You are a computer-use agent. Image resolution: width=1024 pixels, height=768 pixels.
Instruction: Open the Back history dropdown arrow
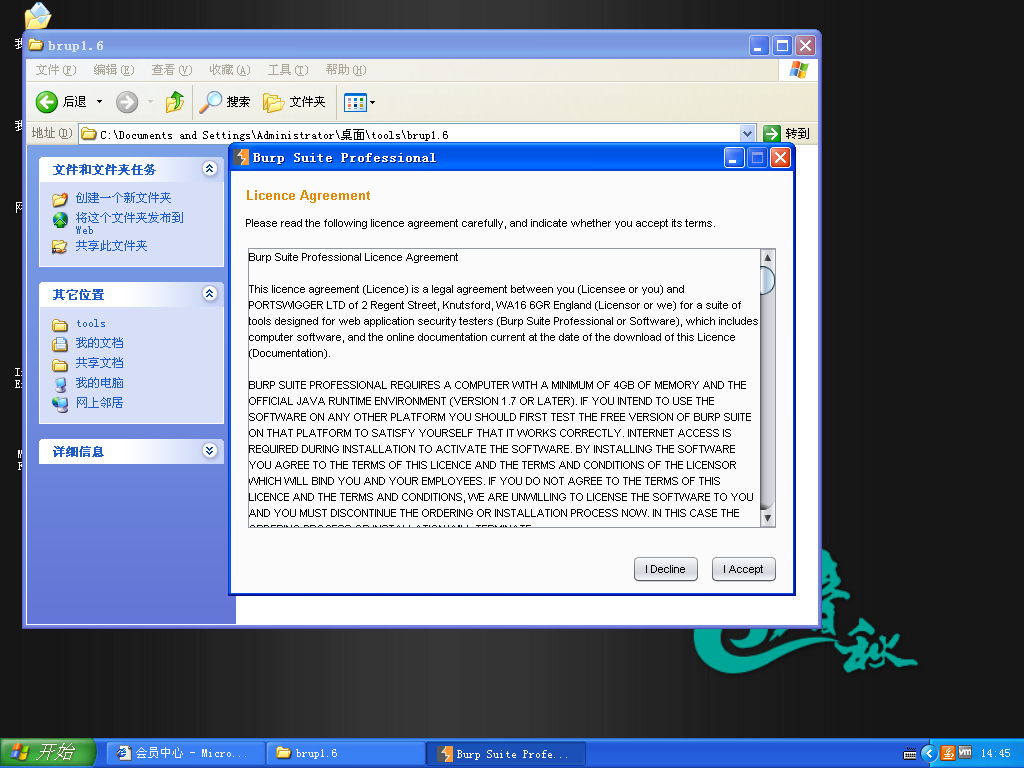click(x=99, y=102)
